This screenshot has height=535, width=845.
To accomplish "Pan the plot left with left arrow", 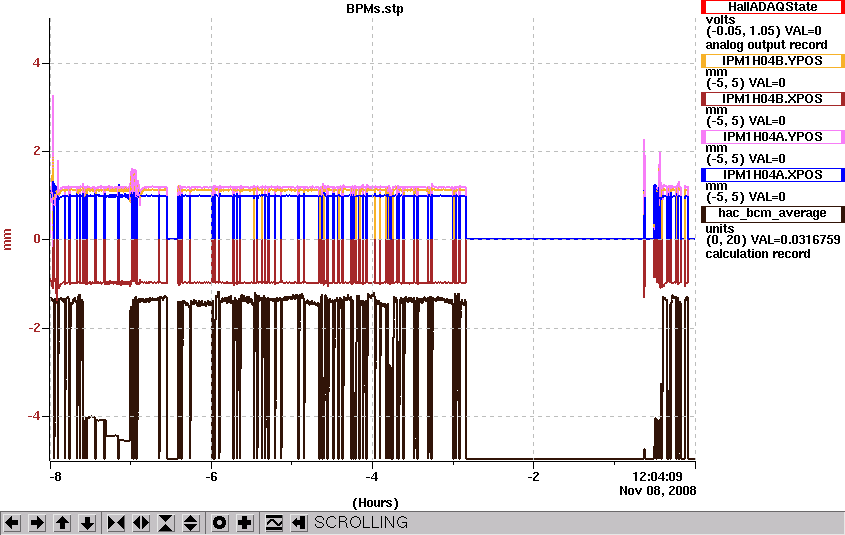I will point(12,523).
